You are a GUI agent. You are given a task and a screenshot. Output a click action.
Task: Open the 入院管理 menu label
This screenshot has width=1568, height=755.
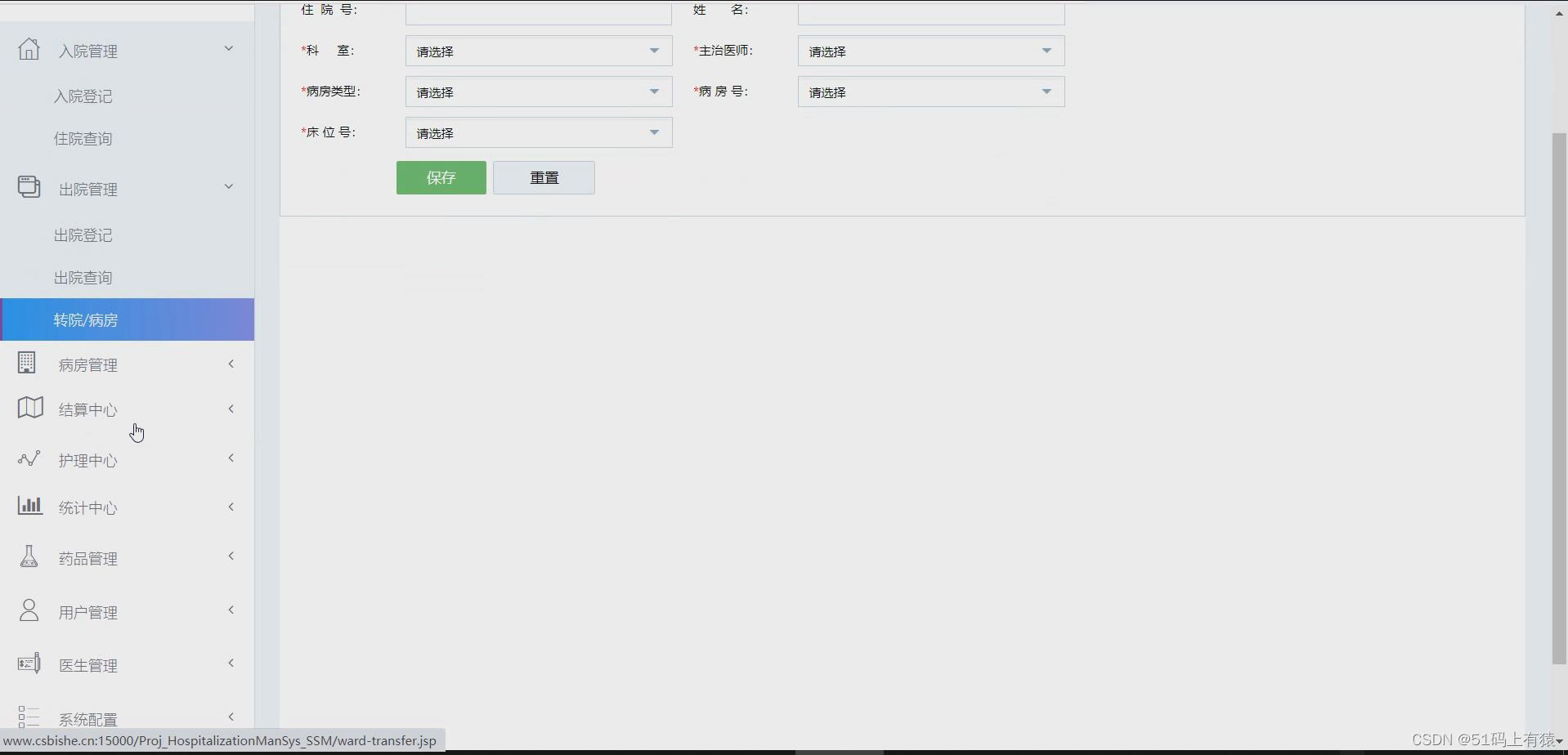(88, 51)
